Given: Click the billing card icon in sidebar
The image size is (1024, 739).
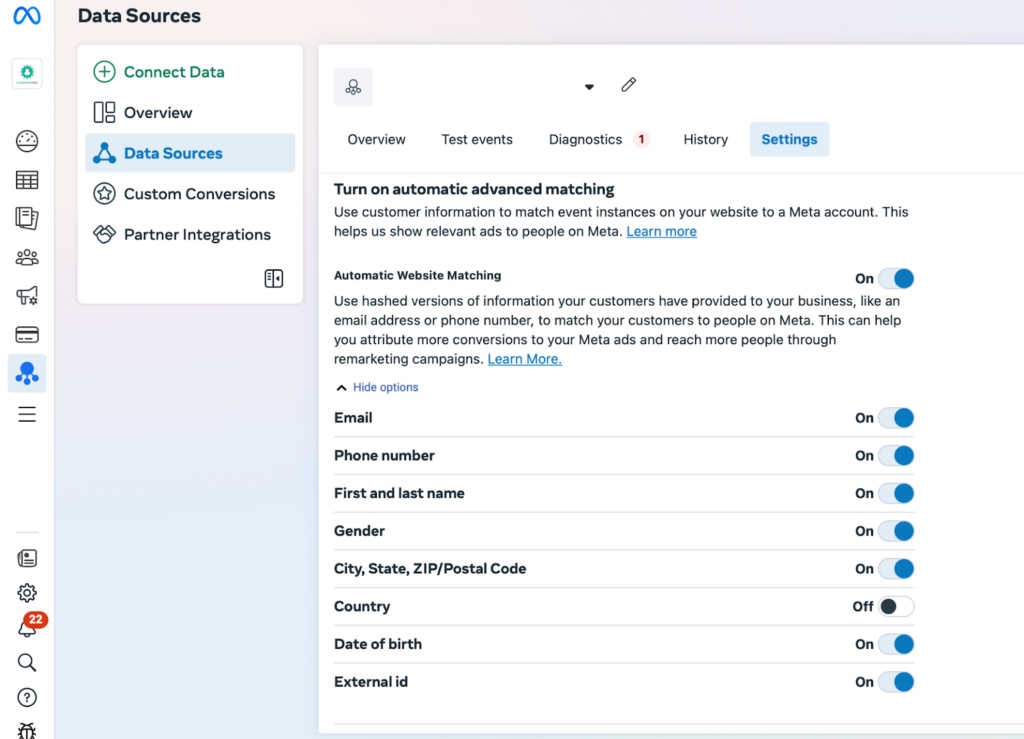Looking at the screenshot, I should coord(26,333).
